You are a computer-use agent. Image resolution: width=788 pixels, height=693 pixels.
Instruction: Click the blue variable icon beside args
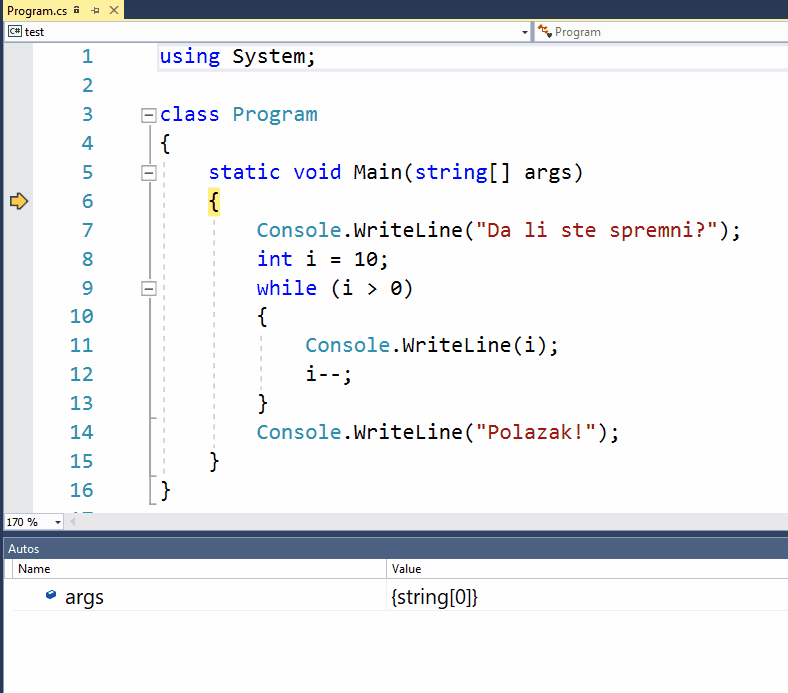pos(51,596)
